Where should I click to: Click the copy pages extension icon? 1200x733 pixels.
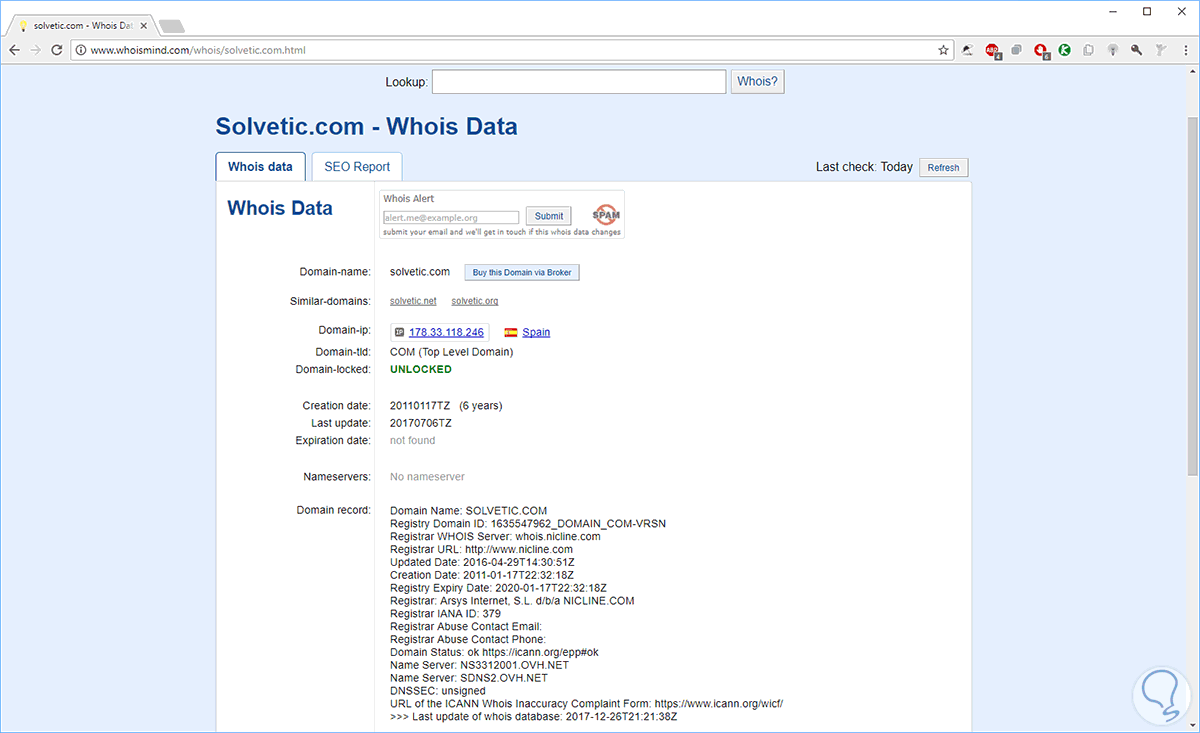click(1089, 49)
